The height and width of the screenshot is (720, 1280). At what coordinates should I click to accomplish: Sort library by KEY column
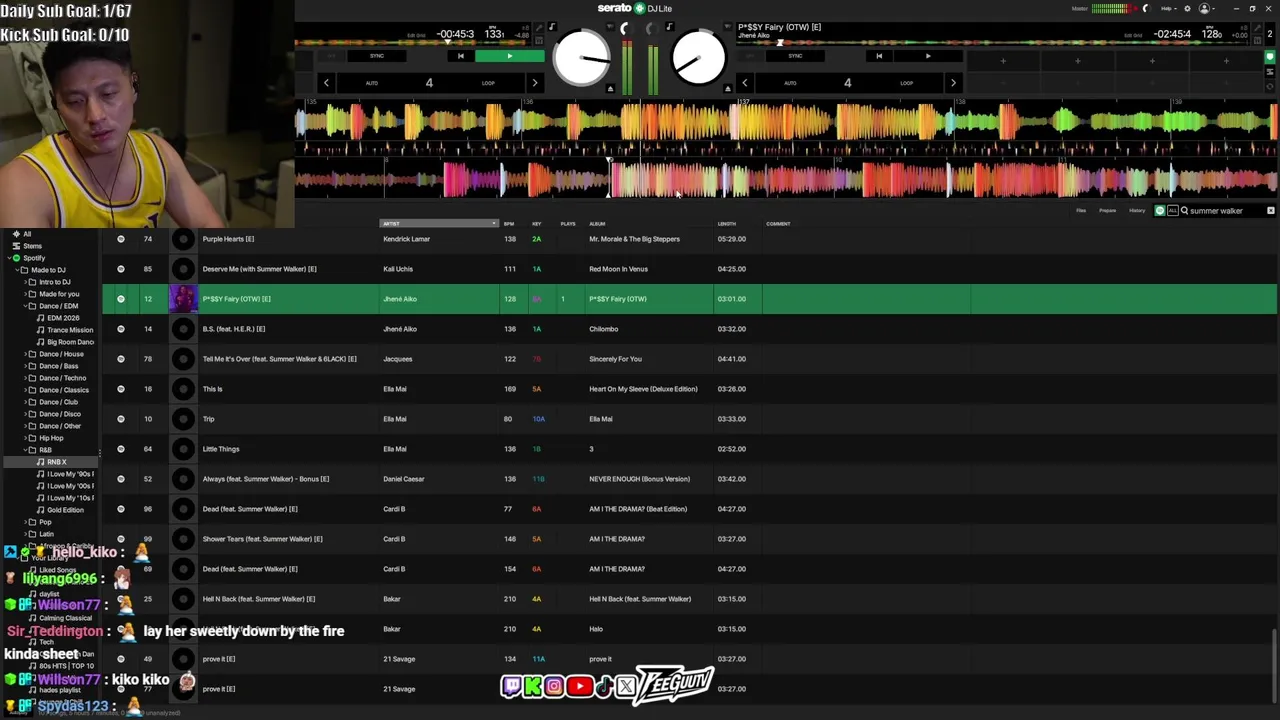[x=537, y=224]
